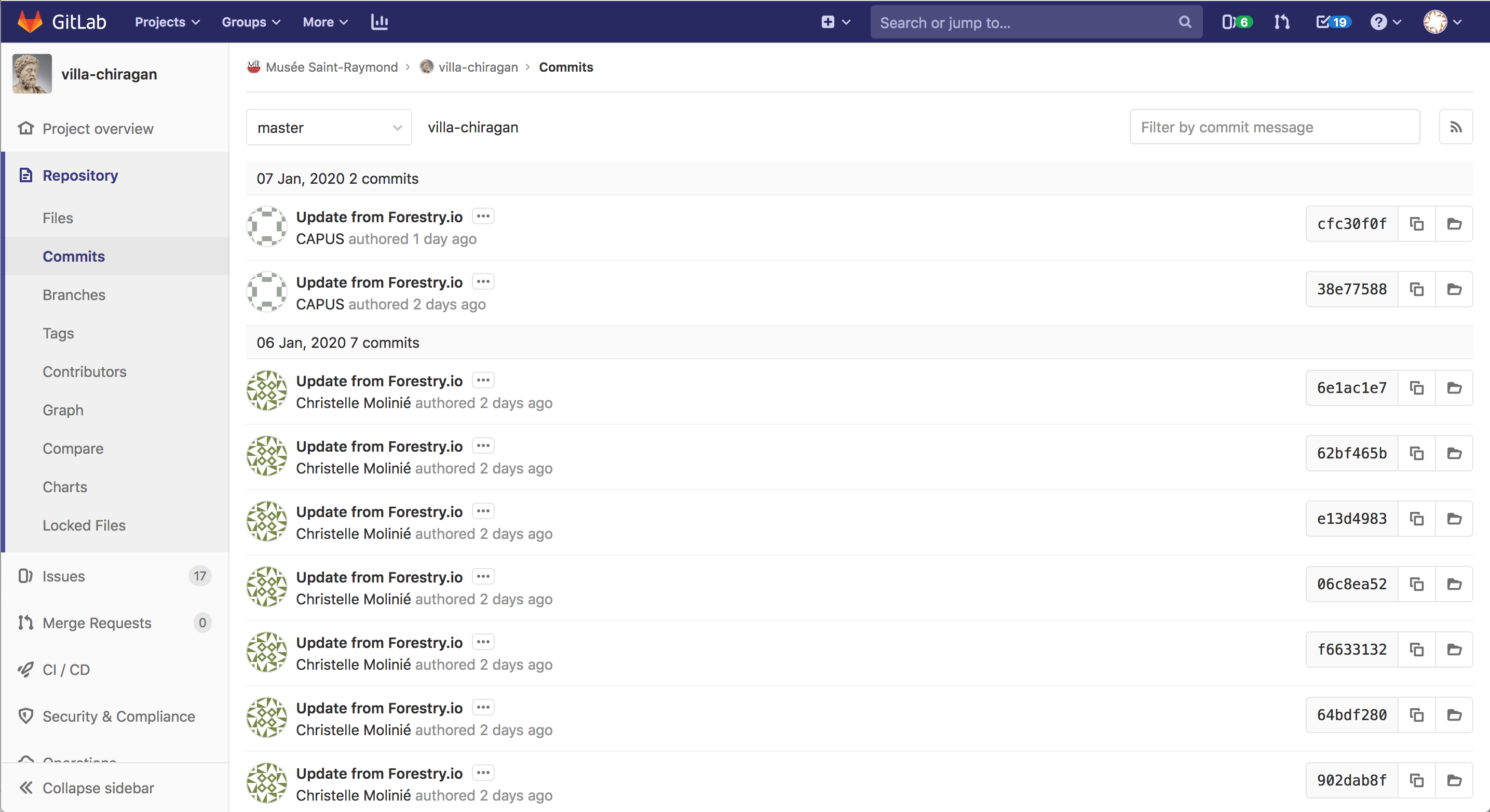The height and width of the screenshot is (812, 1490).
Task: Open the master branch dropdown
Action: (x=329, y=127)
